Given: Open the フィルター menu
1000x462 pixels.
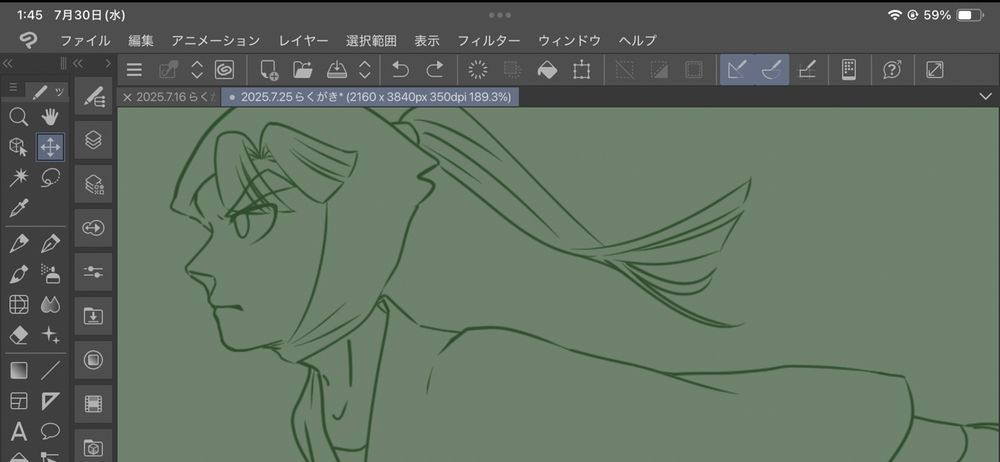Looking at the screenshot, I should (489, 41).
